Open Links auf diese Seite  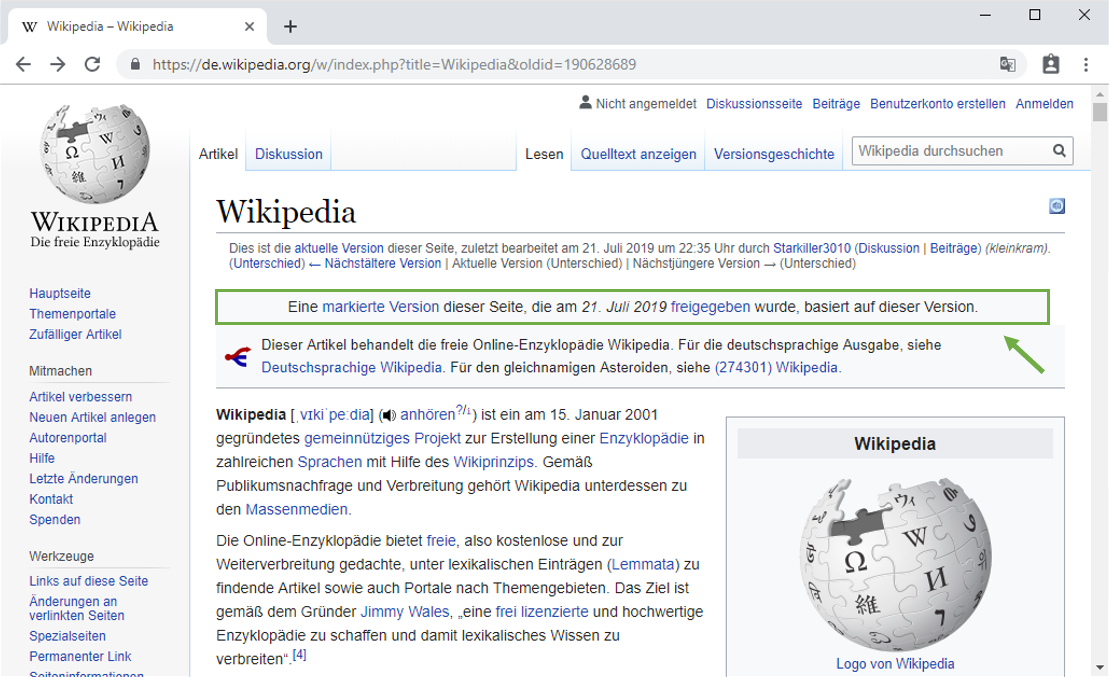(88, 581)
